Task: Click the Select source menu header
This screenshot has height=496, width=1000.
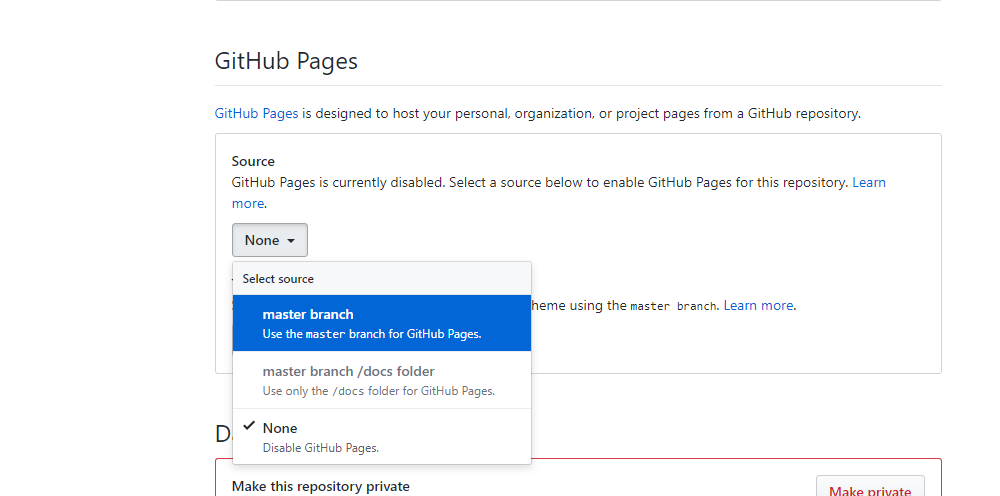Action: [x=278, y=279]
